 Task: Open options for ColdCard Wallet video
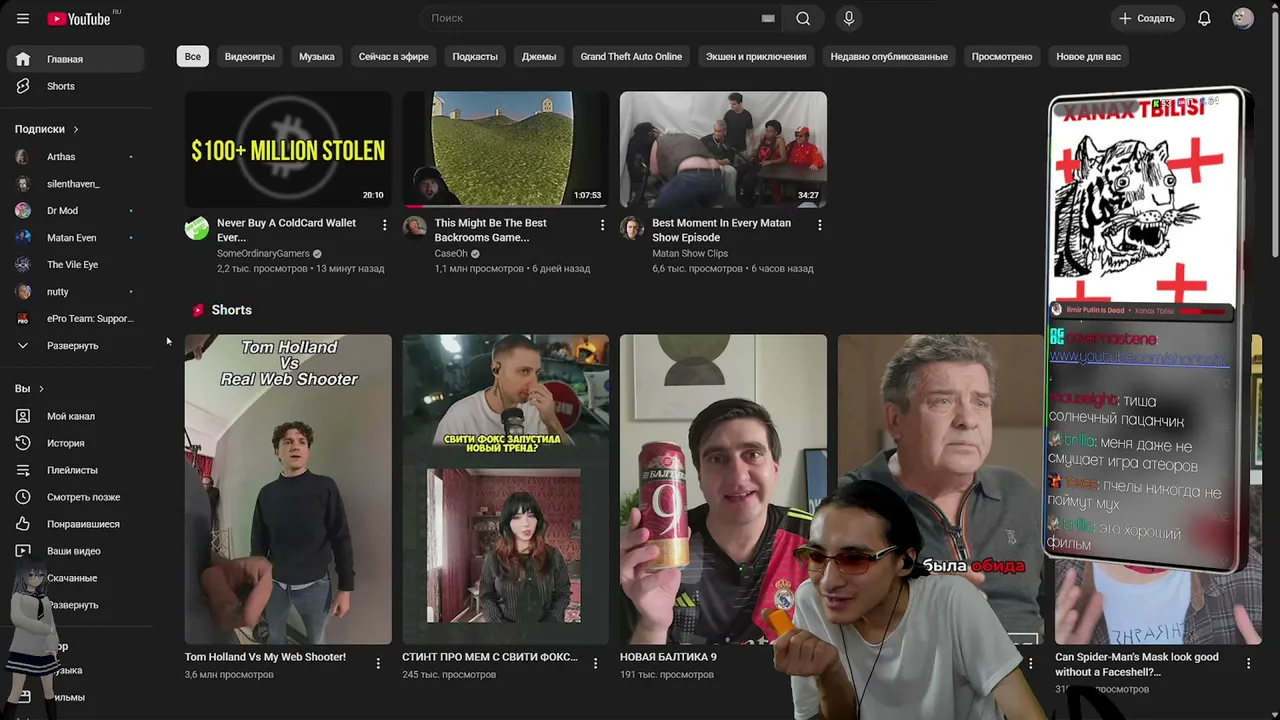[385, 226]
